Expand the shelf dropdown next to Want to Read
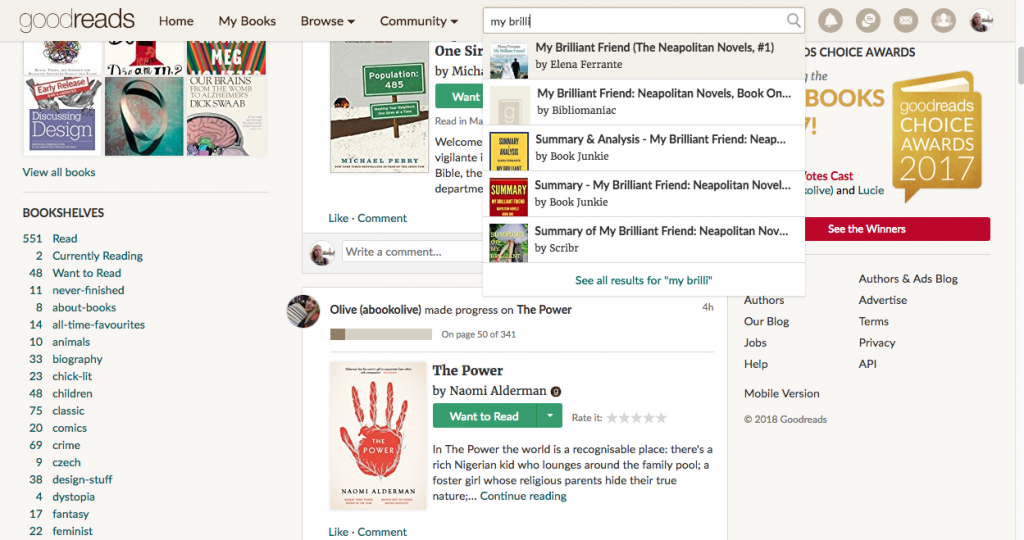The height and width of the screenshot is (540, 1024). pyautogui.click(x=550, y=417)
